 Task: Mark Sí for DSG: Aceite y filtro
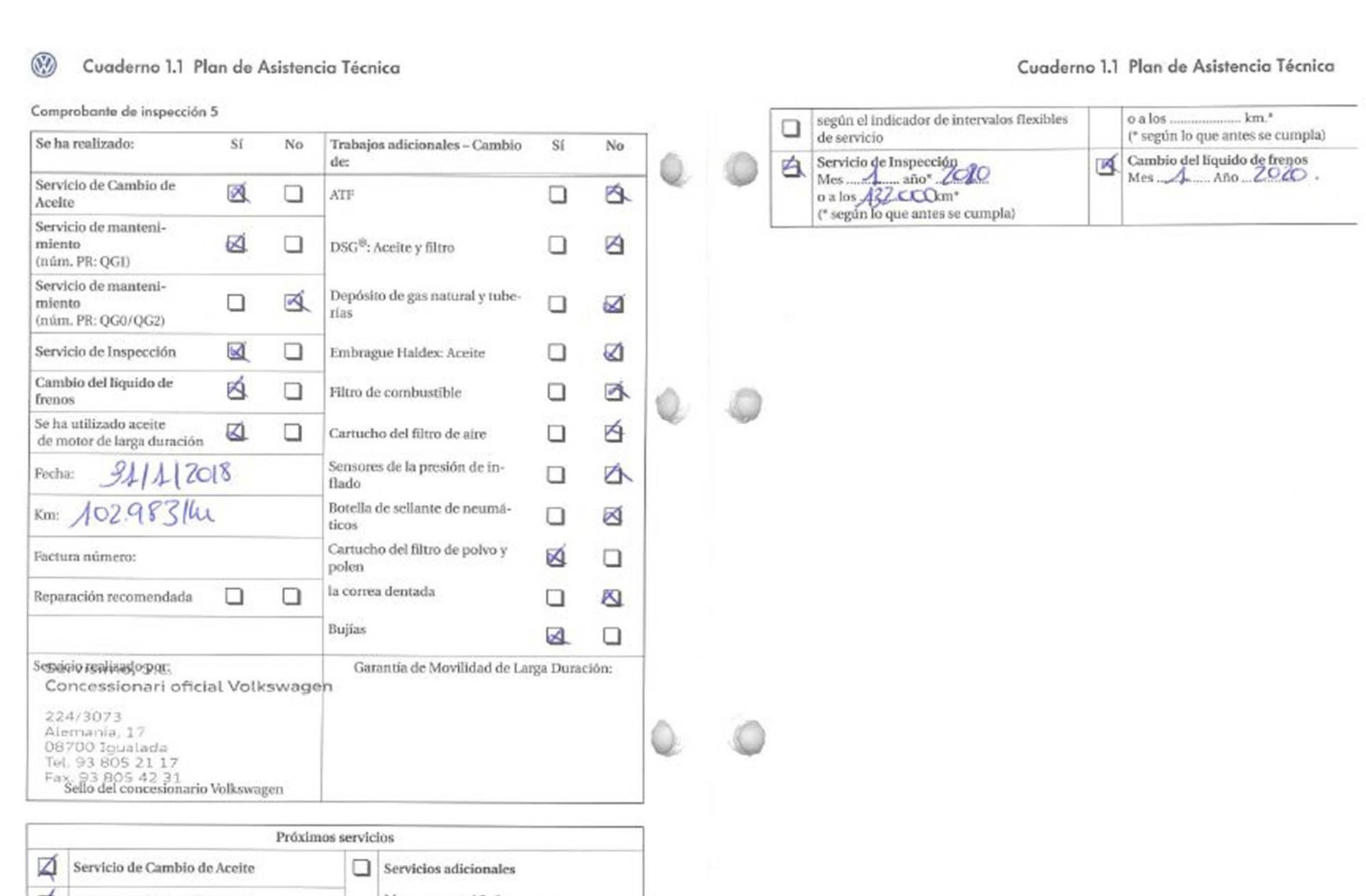point(558,245)
